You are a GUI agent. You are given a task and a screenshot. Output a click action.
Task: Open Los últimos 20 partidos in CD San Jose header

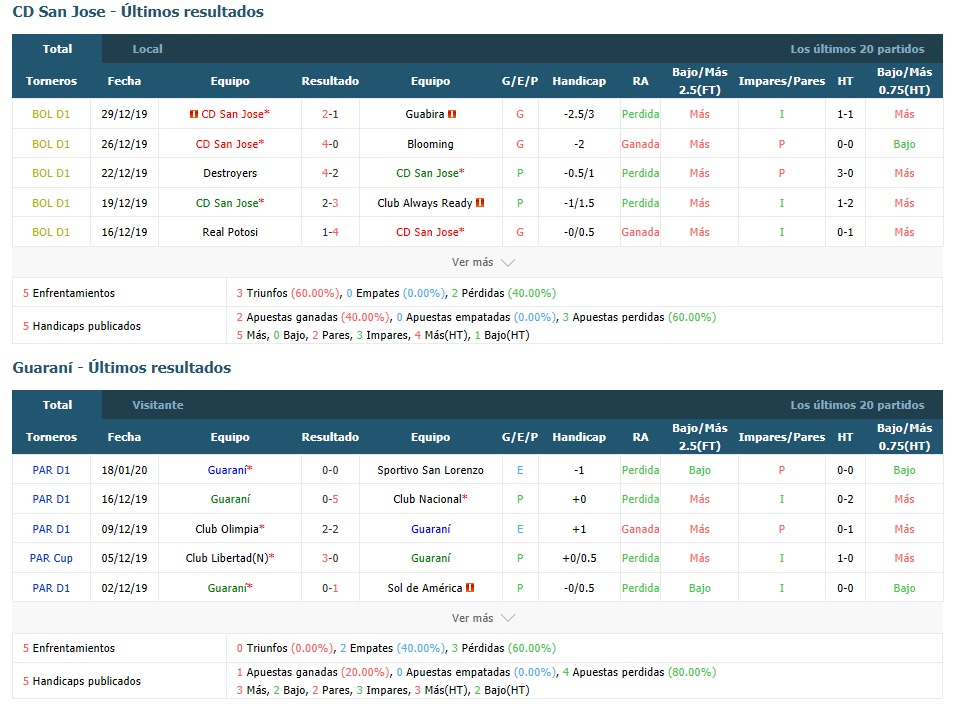857,49
